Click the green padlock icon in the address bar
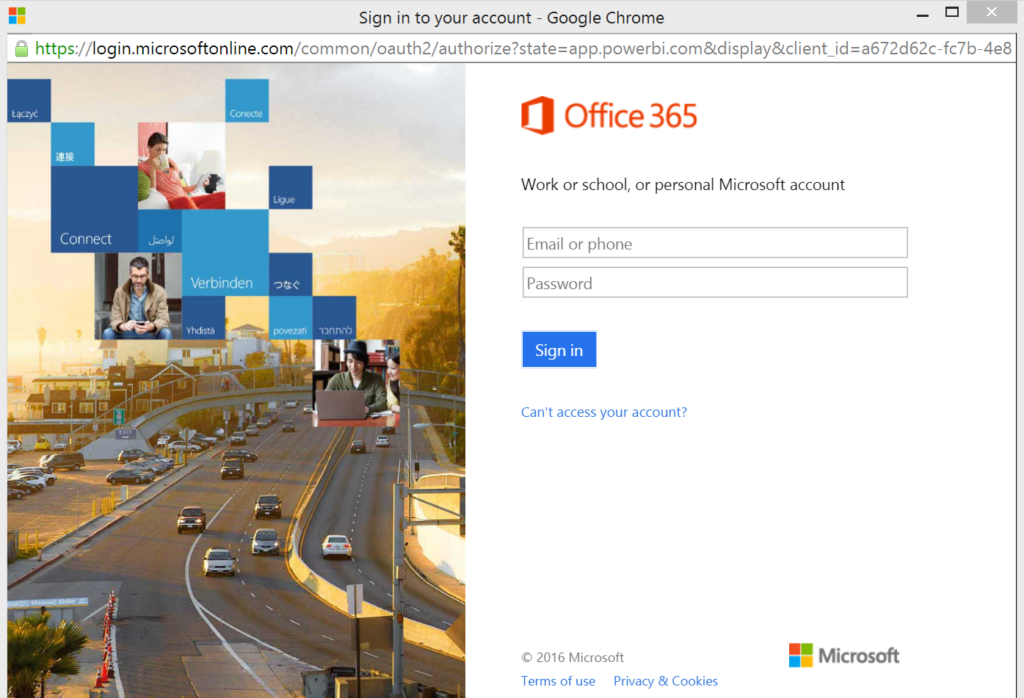 (x=22, y=47)
